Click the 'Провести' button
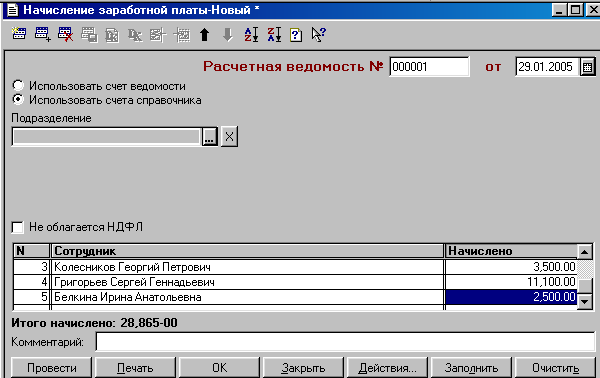 click(52, 368)
